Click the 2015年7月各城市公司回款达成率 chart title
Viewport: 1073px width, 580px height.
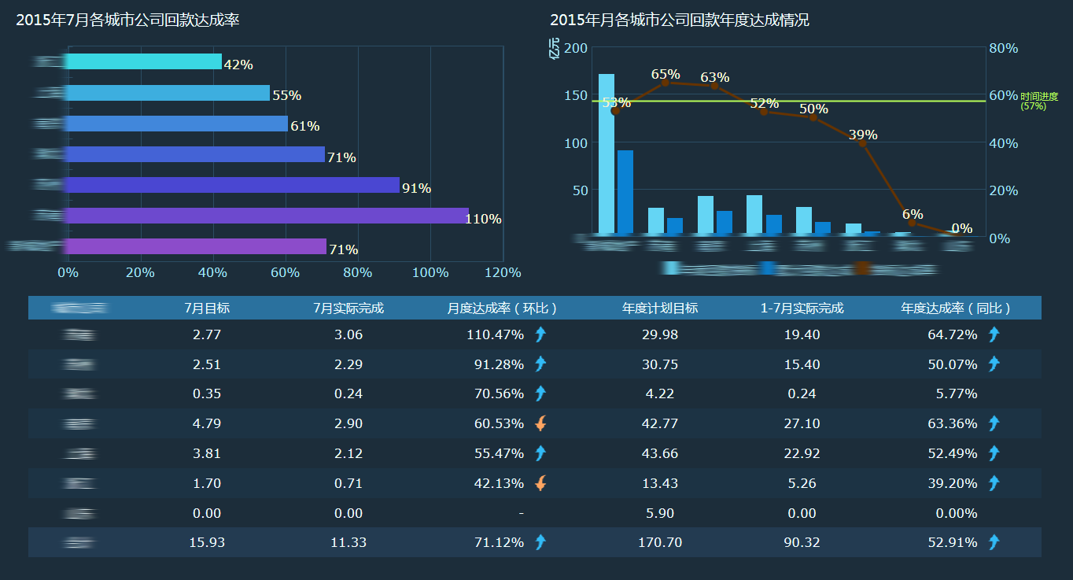[127, 20]
